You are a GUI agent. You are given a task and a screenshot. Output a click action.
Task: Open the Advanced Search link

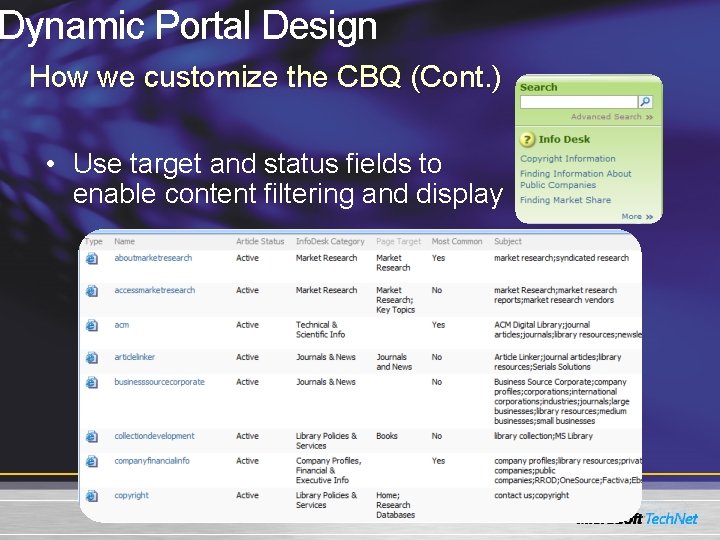[612, 117]
